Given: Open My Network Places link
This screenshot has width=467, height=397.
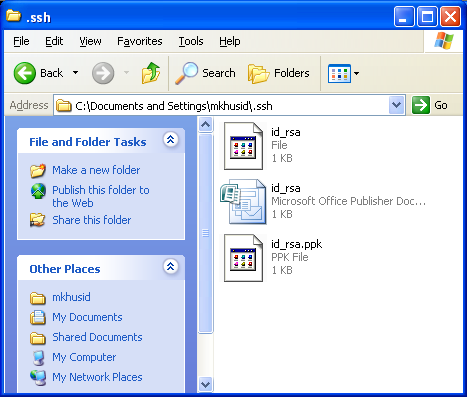Looking at the screenshot, I should (97, 377).
